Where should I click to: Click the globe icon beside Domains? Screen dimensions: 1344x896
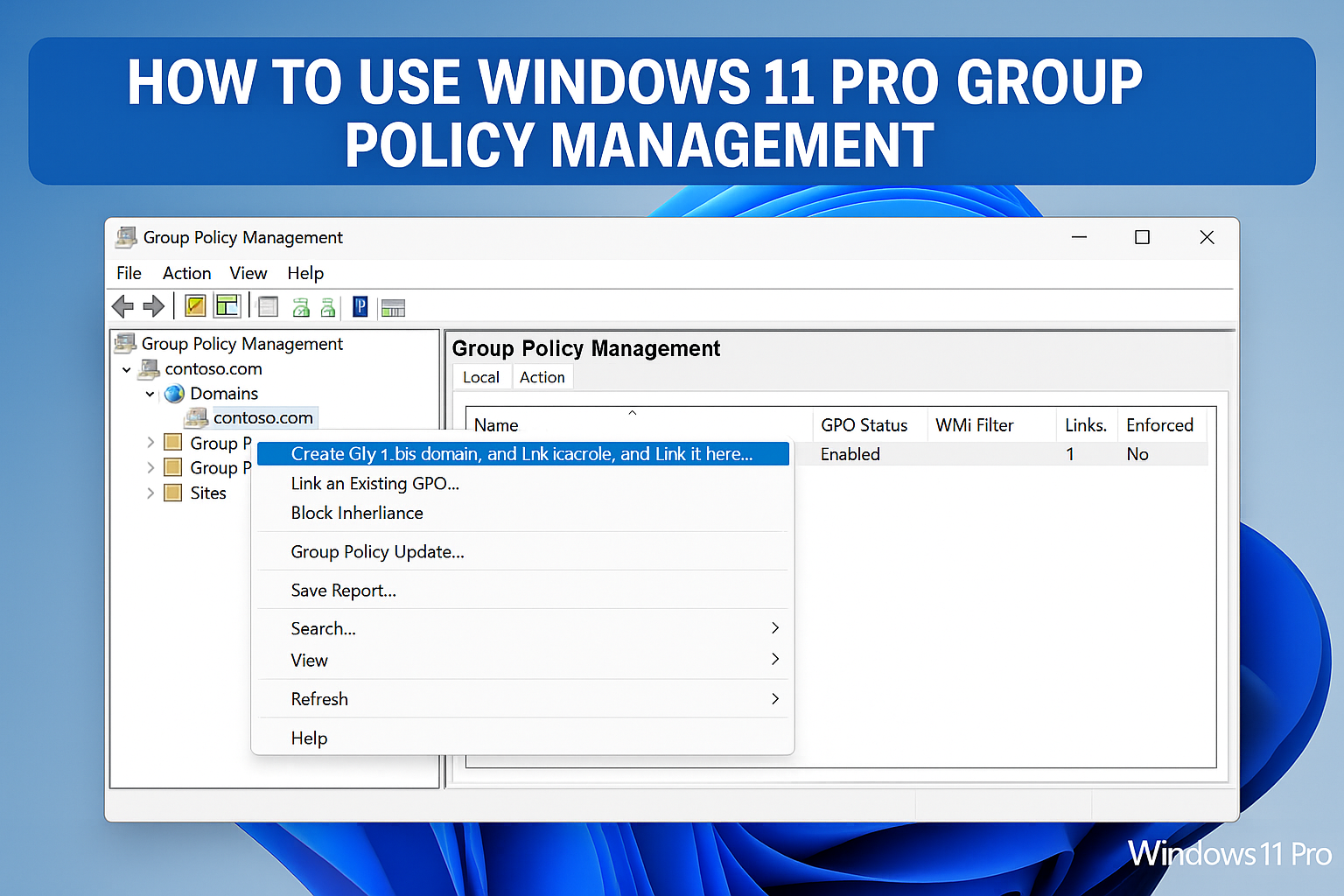(x=175, y=394)
